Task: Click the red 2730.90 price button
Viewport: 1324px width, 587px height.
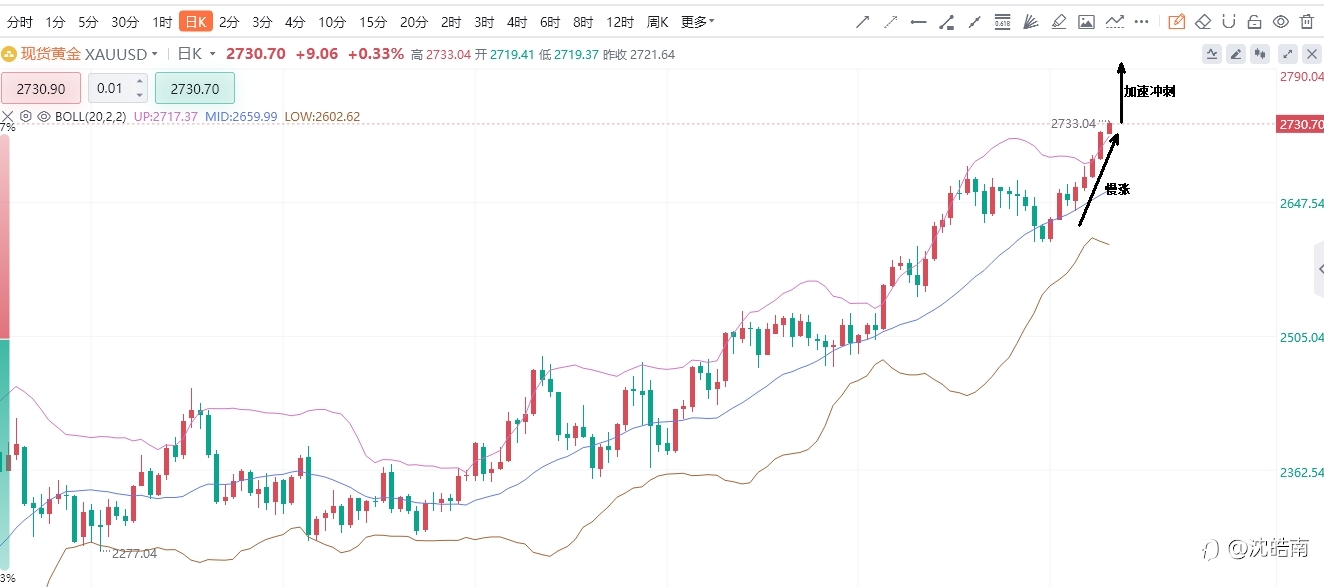Action: click(x=41, y=88)
